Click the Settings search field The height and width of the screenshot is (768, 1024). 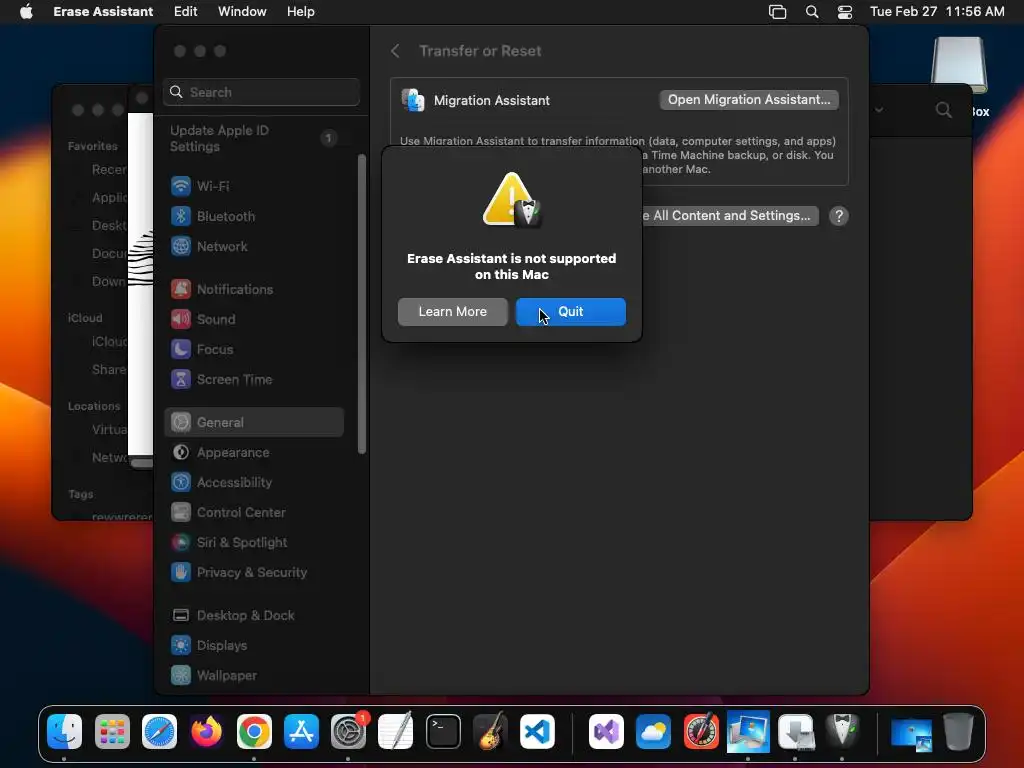261,92
